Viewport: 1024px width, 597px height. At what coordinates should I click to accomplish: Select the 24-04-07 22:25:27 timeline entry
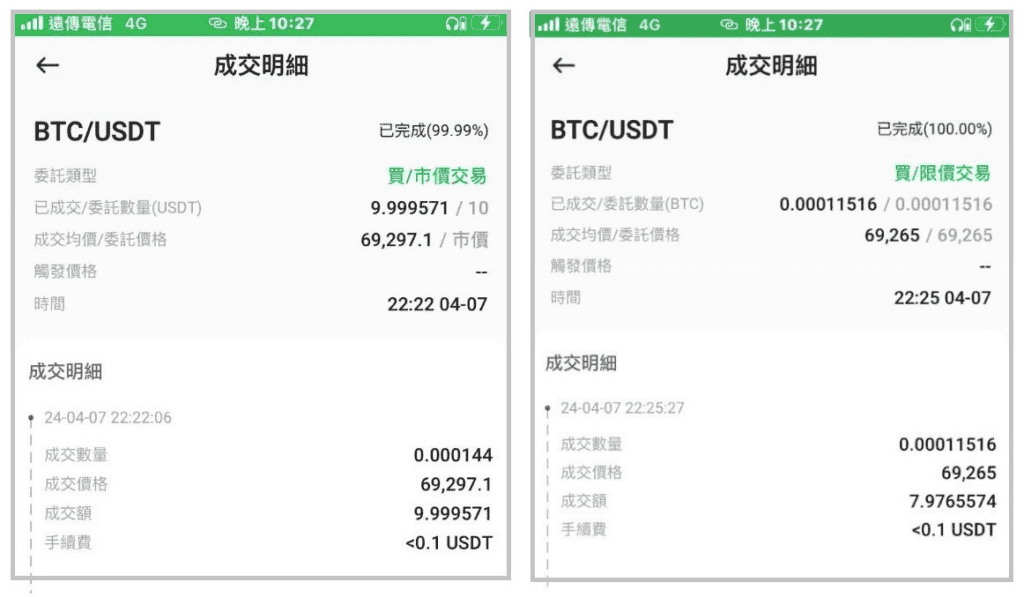(x=622, y=408)
